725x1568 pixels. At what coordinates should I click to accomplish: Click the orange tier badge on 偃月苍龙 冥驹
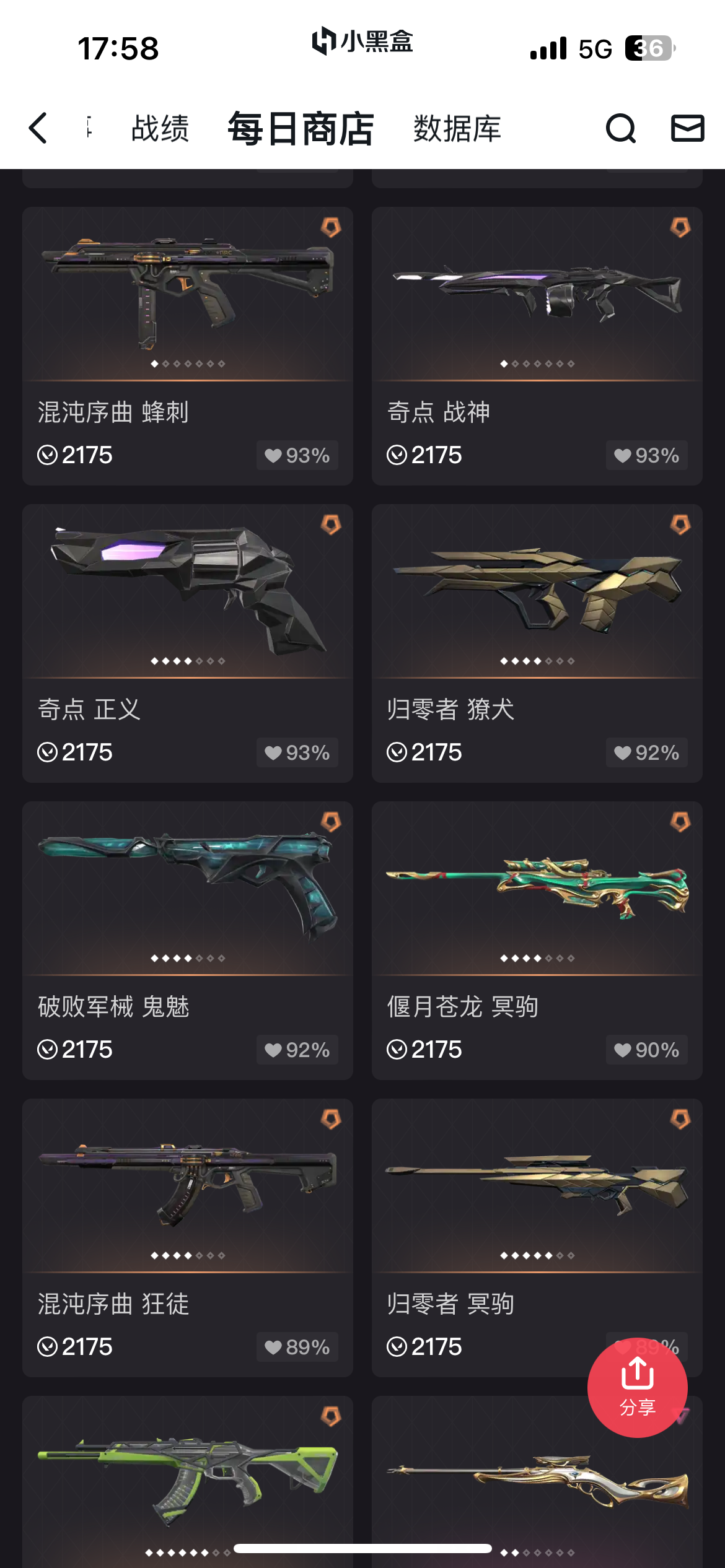click(680, 822)
